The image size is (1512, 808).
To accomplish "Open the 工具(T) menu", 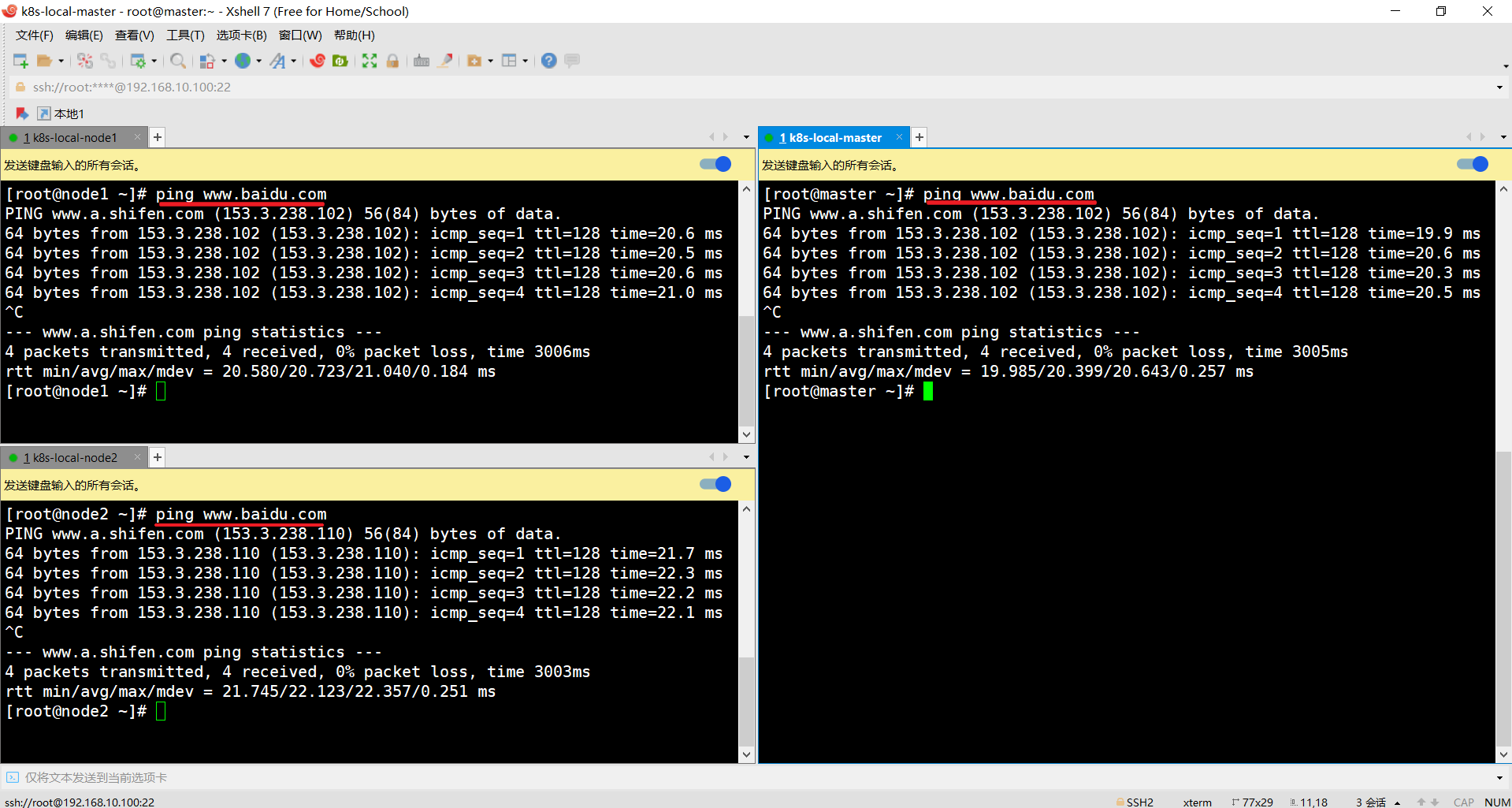I will [x=185, y=35].
